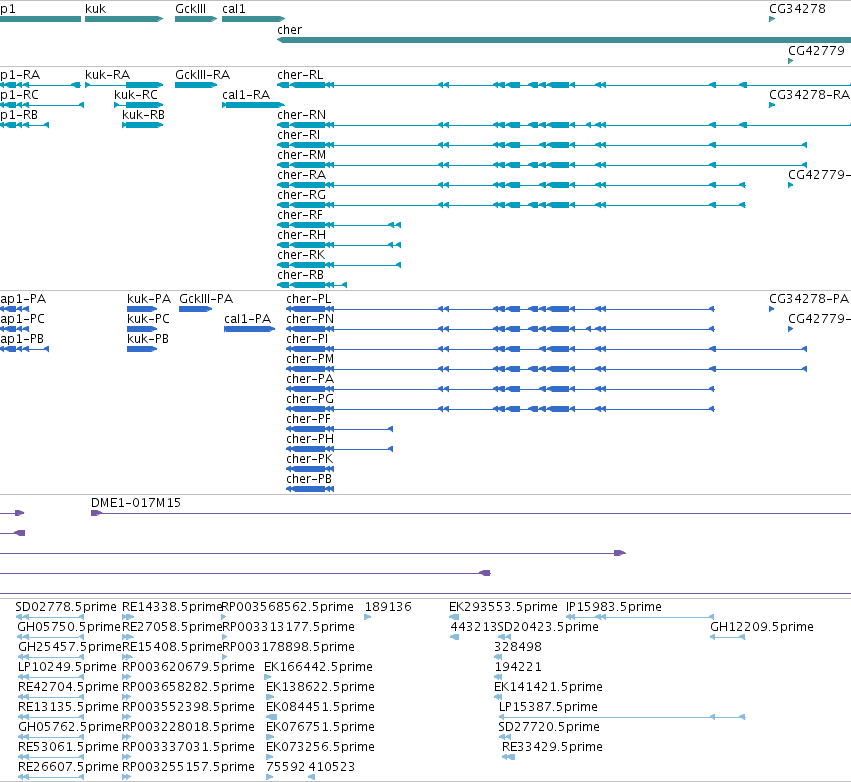
Task: Click the cher-RA transcript label
Action: [301, 175]
